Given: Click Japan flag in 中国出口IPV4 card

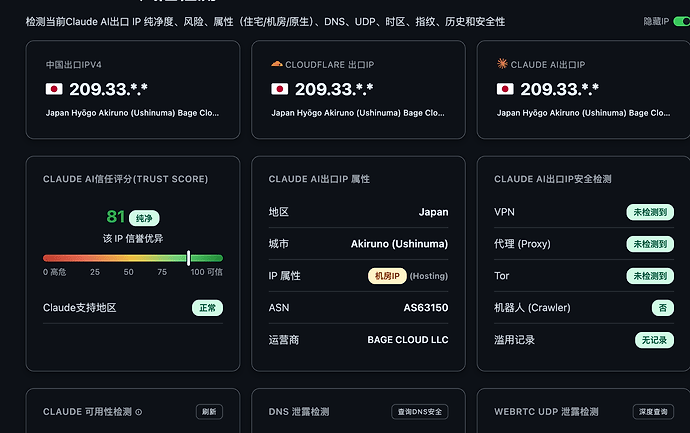Looking at the screenshot, I should click(54, 89).
